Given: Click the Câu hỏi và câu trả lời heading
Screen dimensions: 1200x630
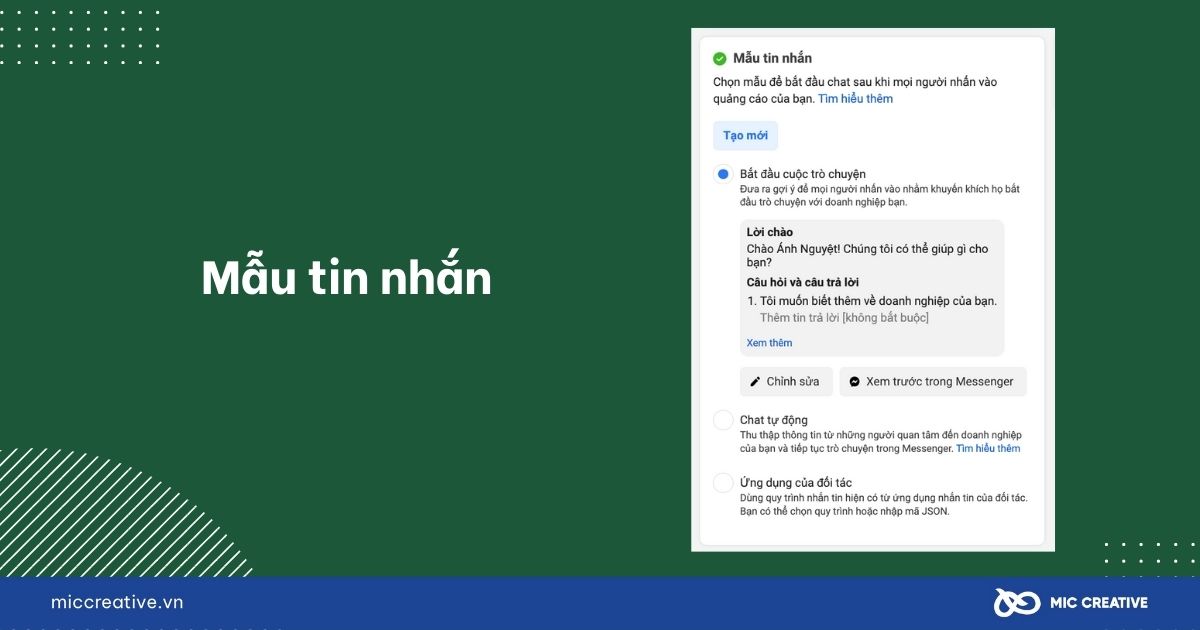Looking at the screenshot, I should 803,283.
